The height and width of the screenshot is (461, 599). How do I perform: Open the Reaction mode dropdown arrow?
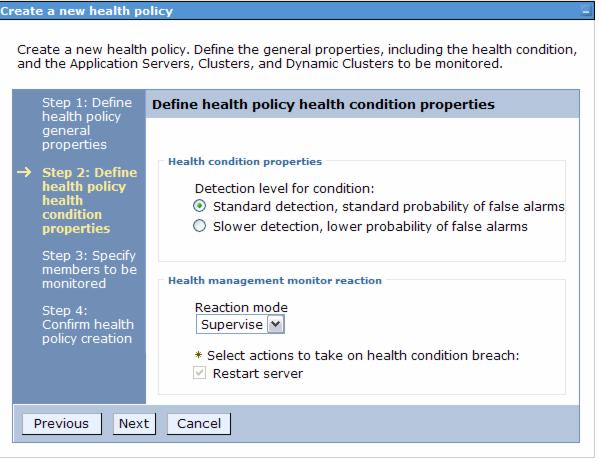point(276,325)
